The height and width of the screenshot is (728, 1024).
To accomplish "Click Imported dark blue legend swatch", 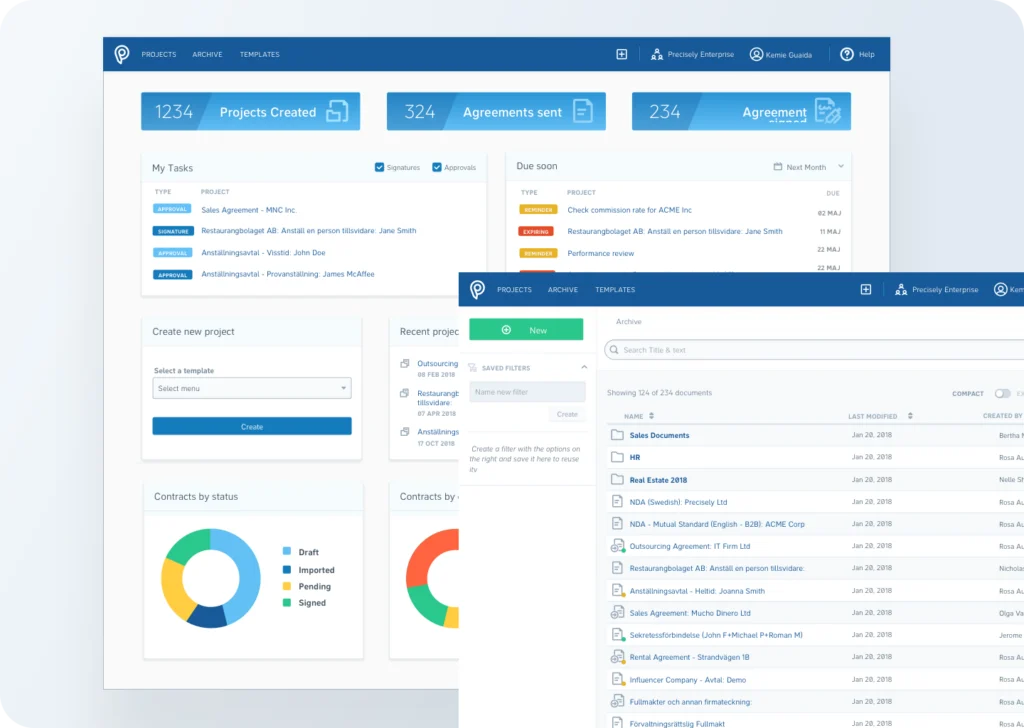I will pos(287,569).
